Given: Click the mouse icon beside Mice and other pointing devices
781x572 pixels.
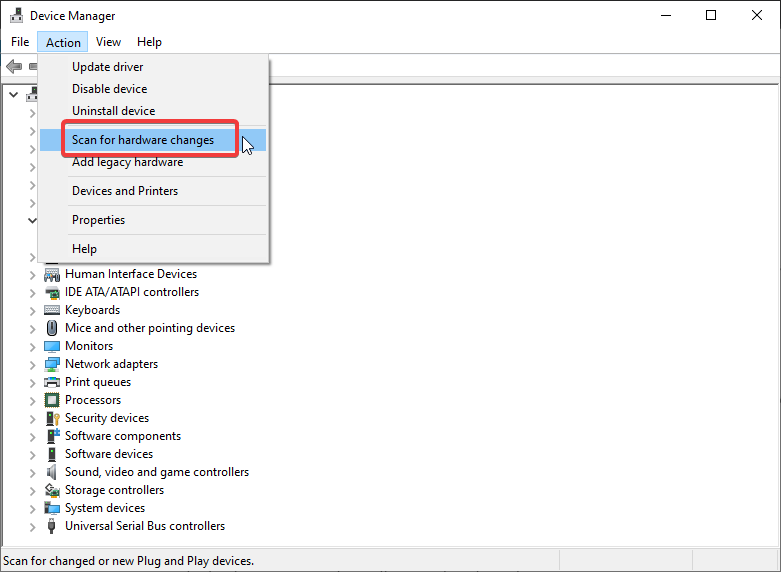Looking at the screenshot, I should pyautogui.click(x=52, y=328).
